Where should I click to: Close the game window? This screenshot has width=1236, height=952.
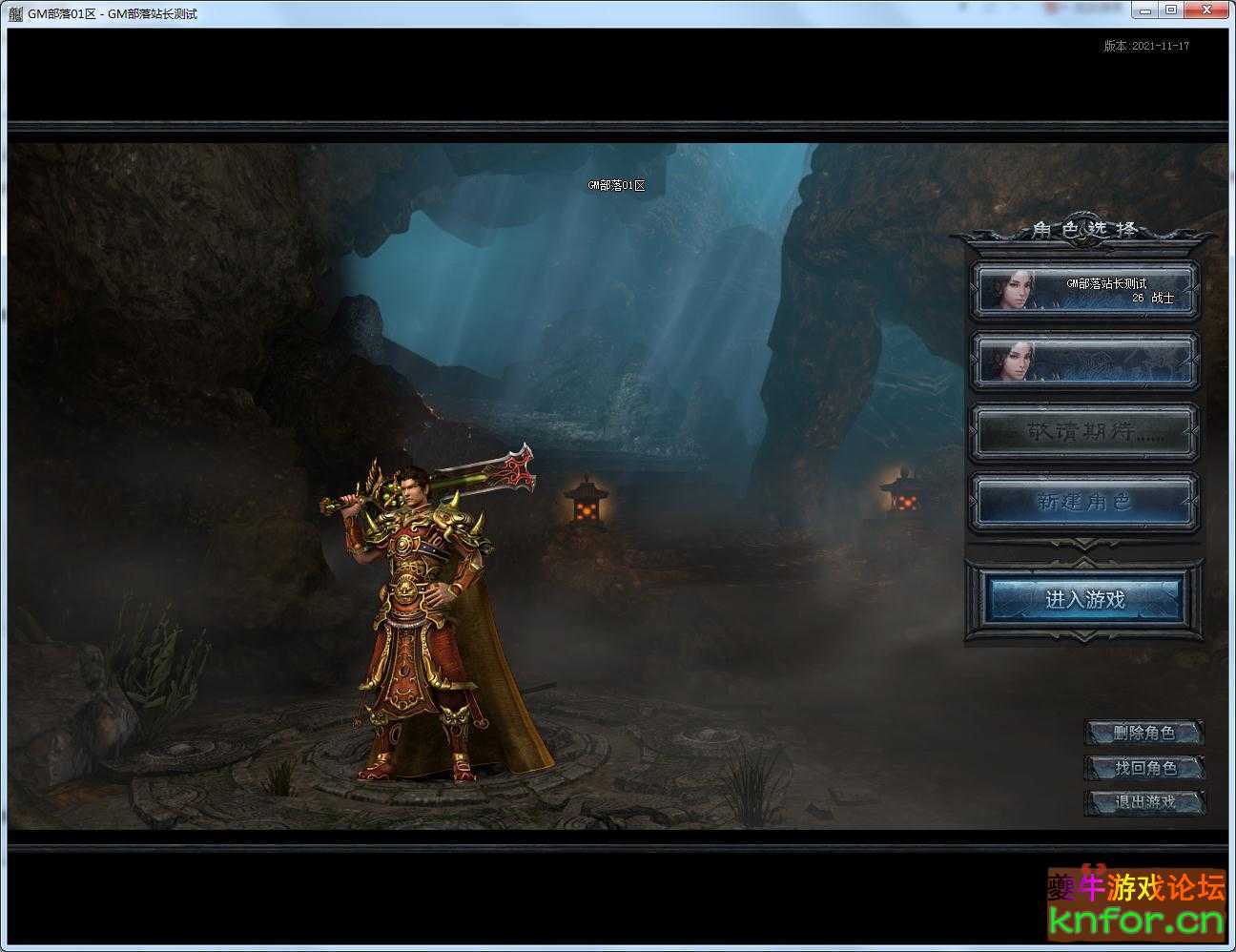1207,10
